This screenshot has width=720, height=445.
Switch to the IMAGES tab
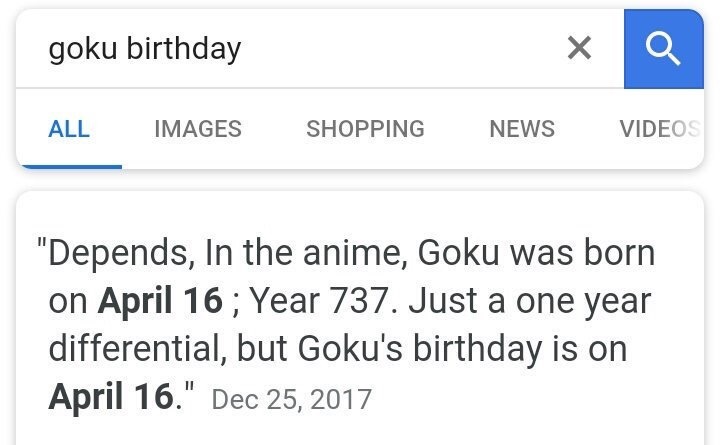[198, 129]
